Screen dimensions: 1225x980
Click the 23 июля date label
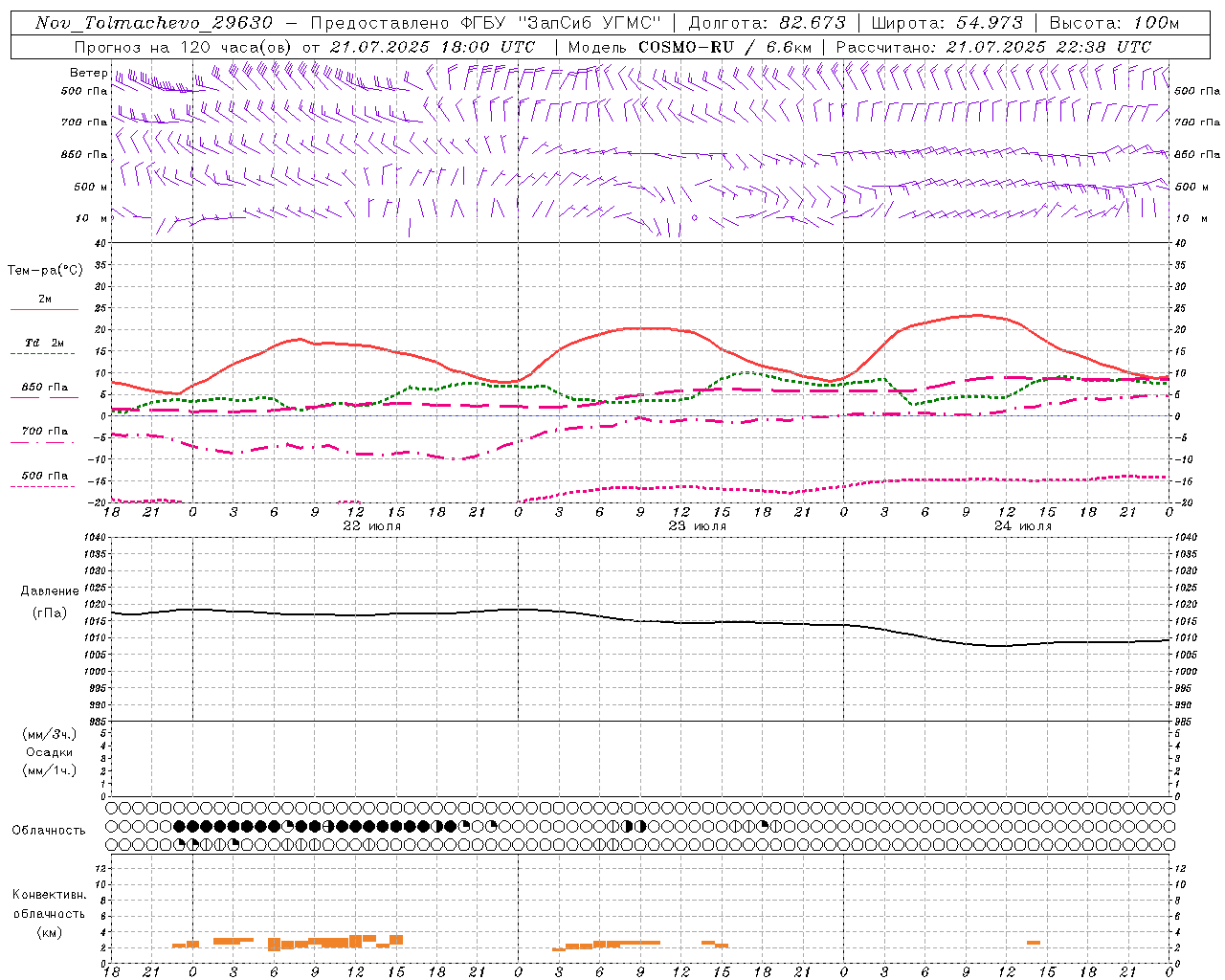tap(698, 526)
